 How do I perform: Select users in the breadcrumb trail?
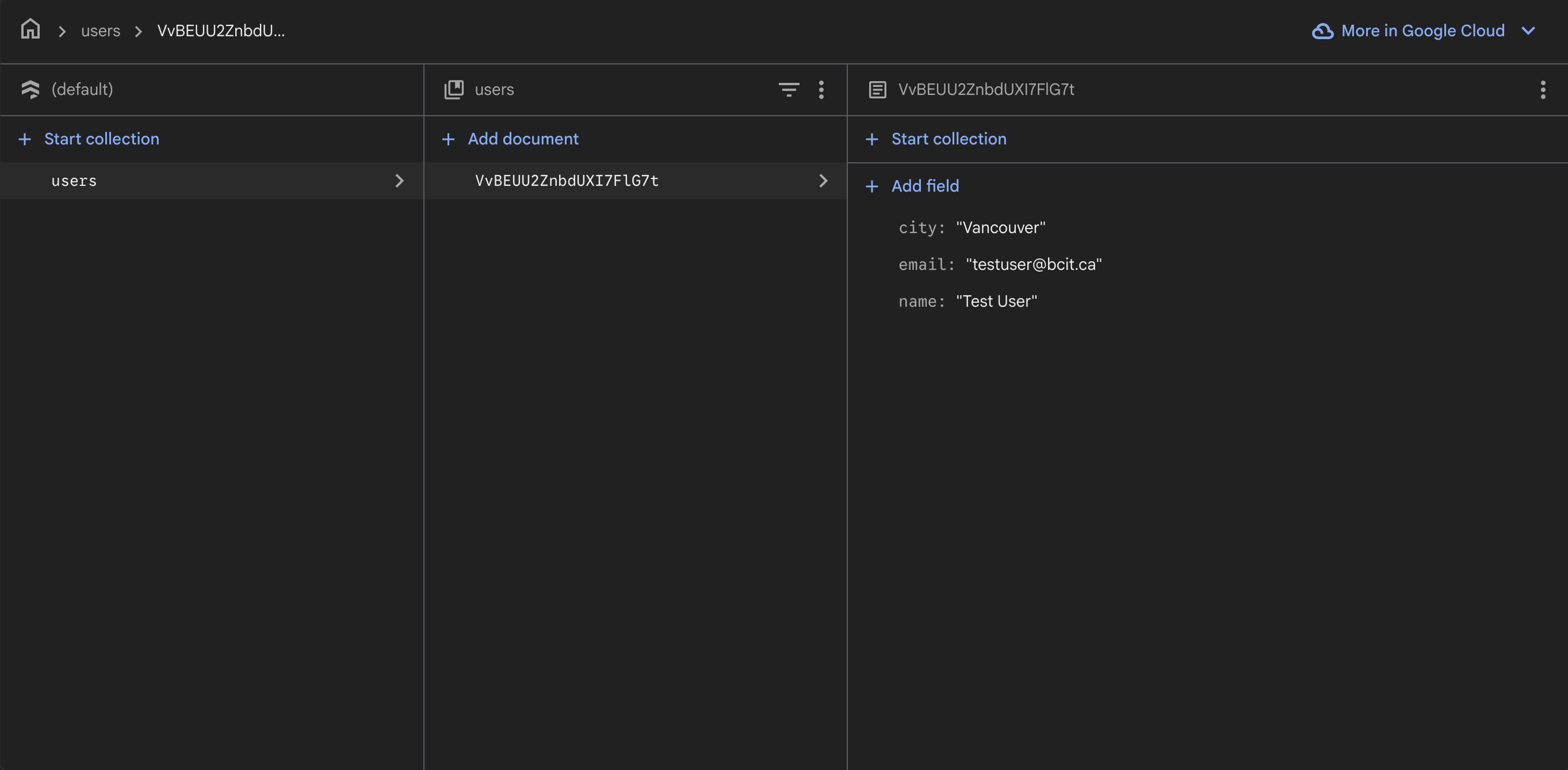pyautogui.click(x=101, y=31)
